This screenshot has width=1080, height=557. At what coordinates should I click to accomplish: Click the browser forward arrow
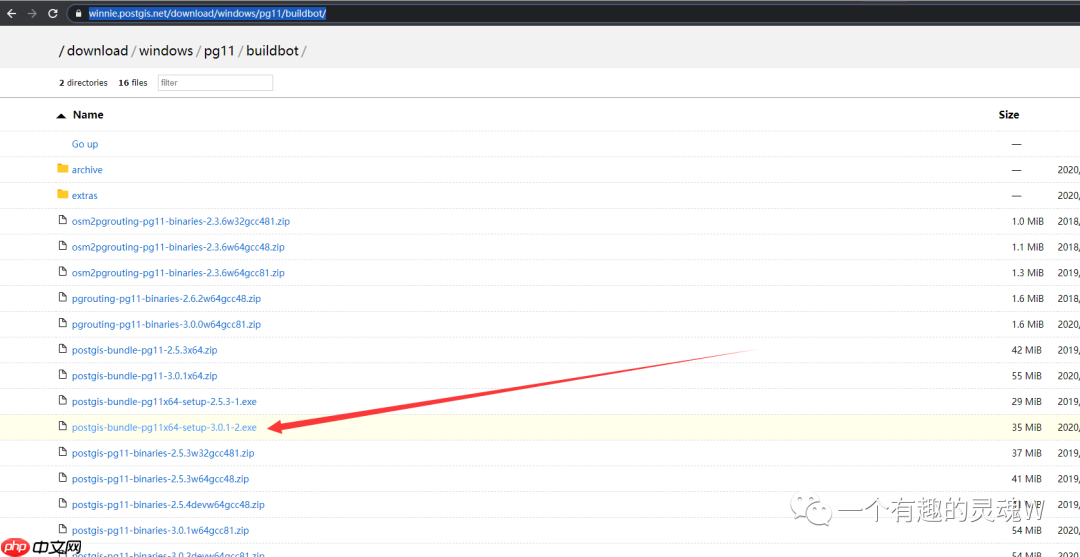click(32, 13)
